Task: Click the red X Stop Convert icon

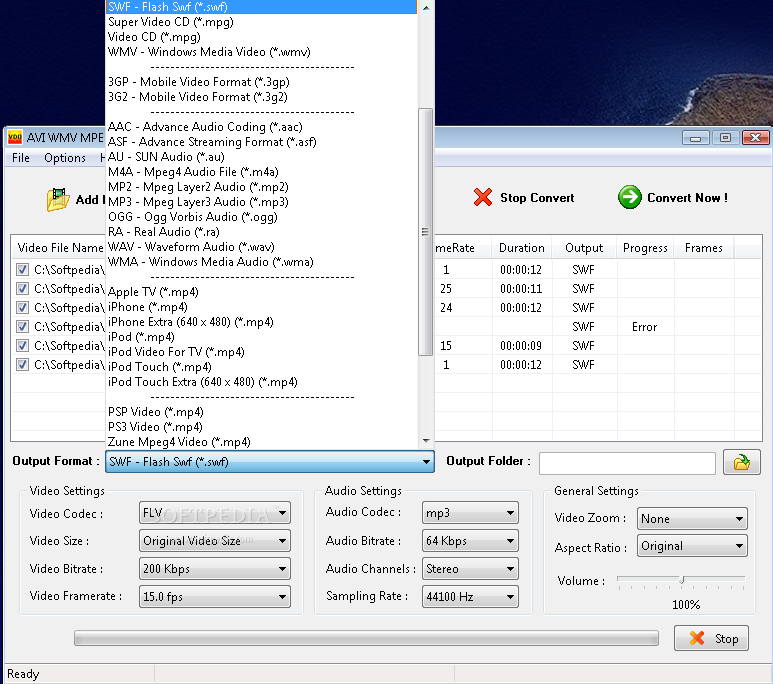Action: pos(483,197)
